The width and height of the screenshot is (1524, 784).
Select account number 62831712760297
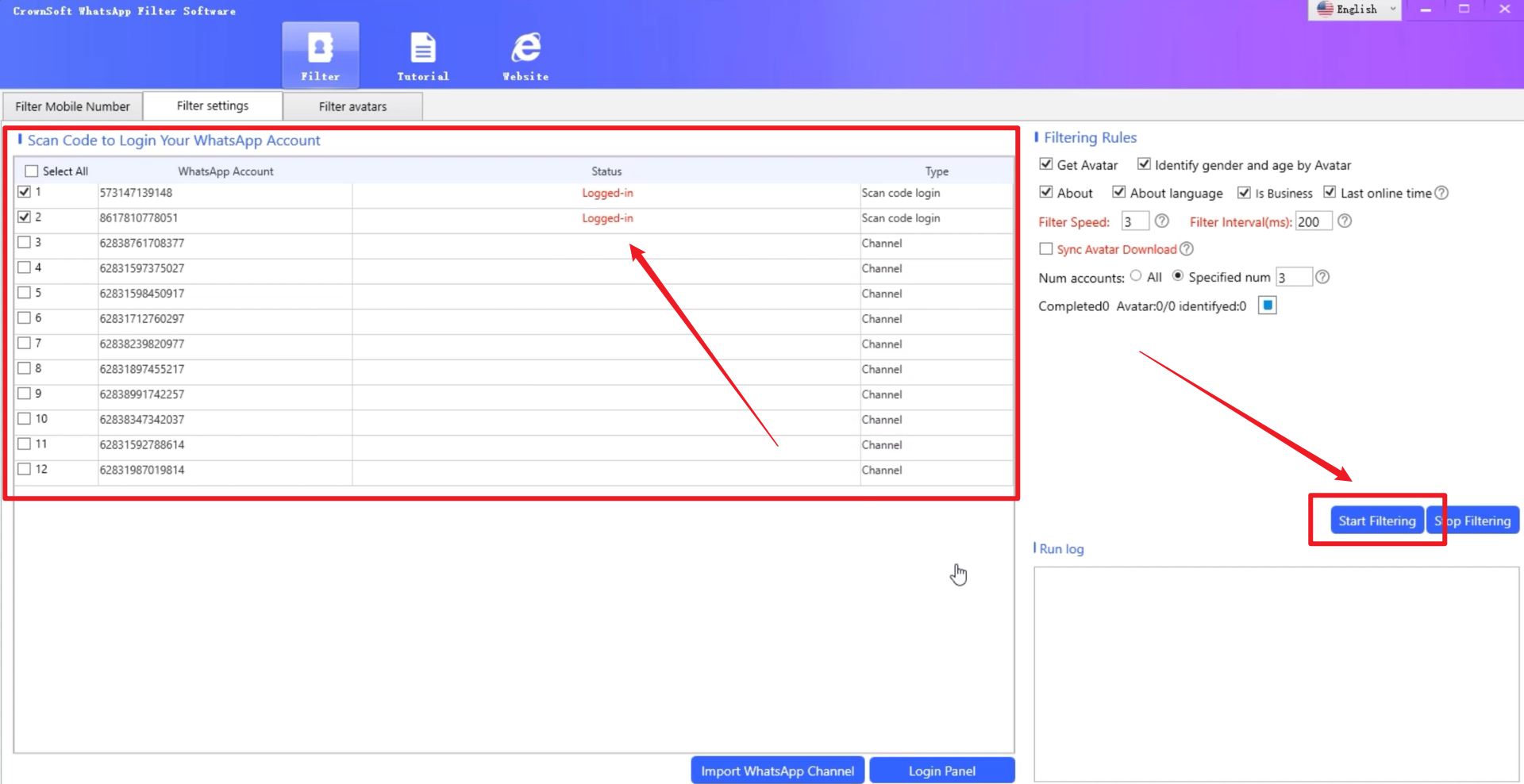pos(142,319)
